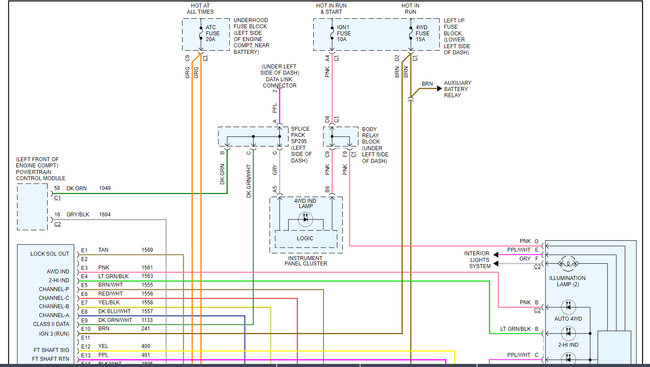
Task: Click the RED/WHT wire label at E6
Action: (x=110, y=294)
